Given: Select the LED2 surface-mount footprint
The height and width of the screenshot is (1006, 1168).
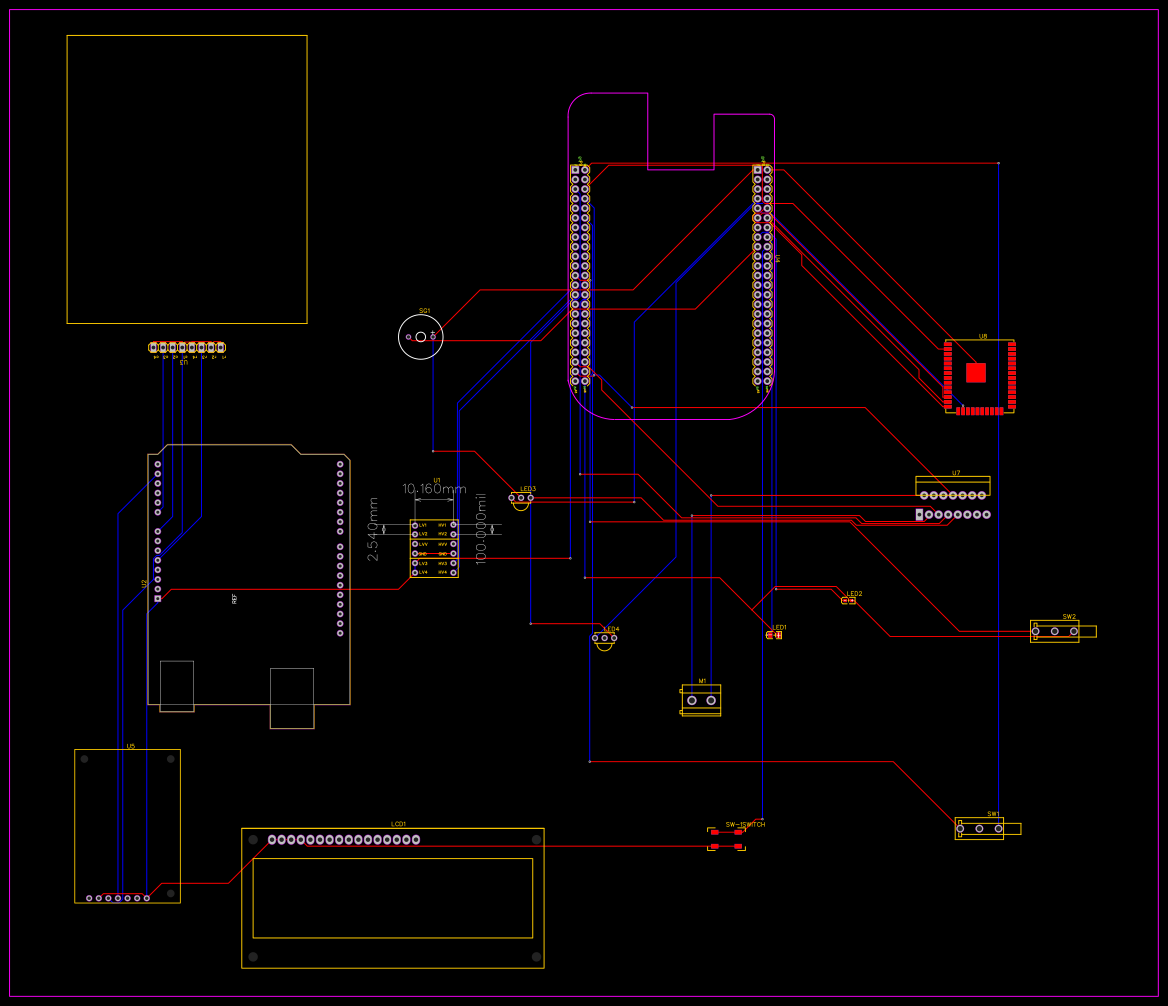Looking at the screenshot, I should point(849,601).
